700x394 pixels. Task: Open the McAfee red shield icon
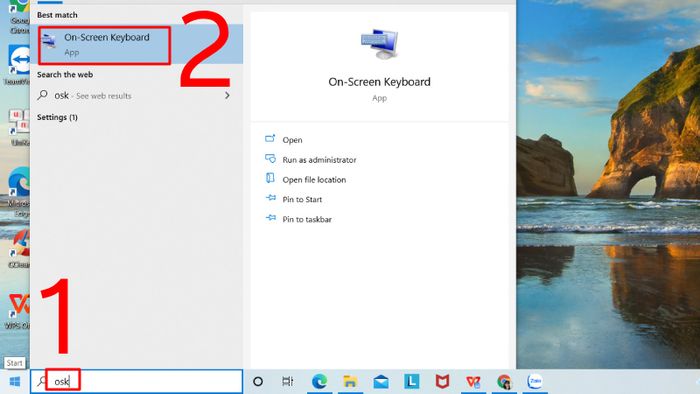pyautogui.click(x=442, y=382)
